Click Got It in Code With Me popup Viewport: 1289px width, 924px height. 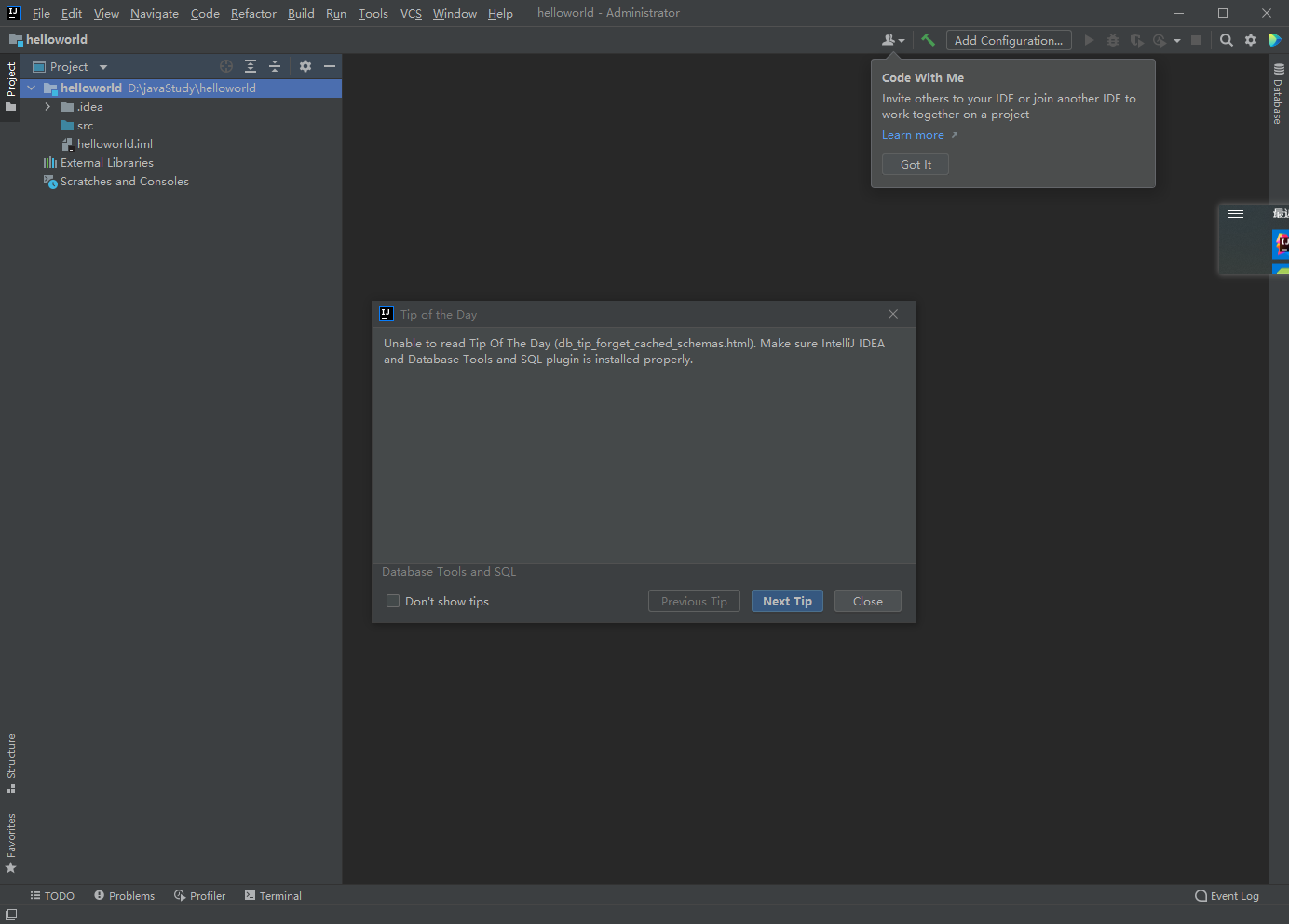pos(916,164)
